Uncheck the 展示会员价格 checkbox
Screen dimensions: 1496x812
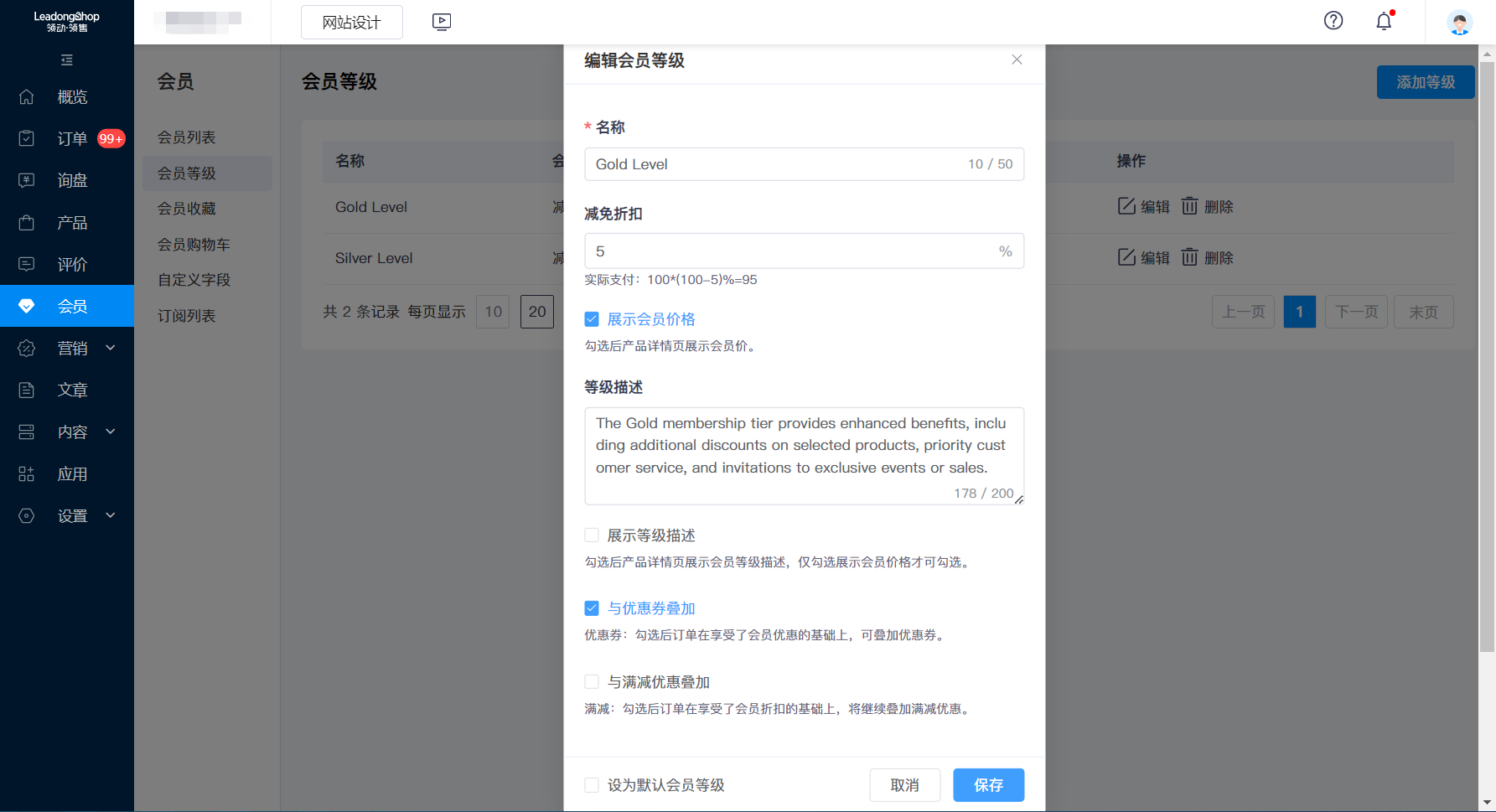(x=592, y=319)
